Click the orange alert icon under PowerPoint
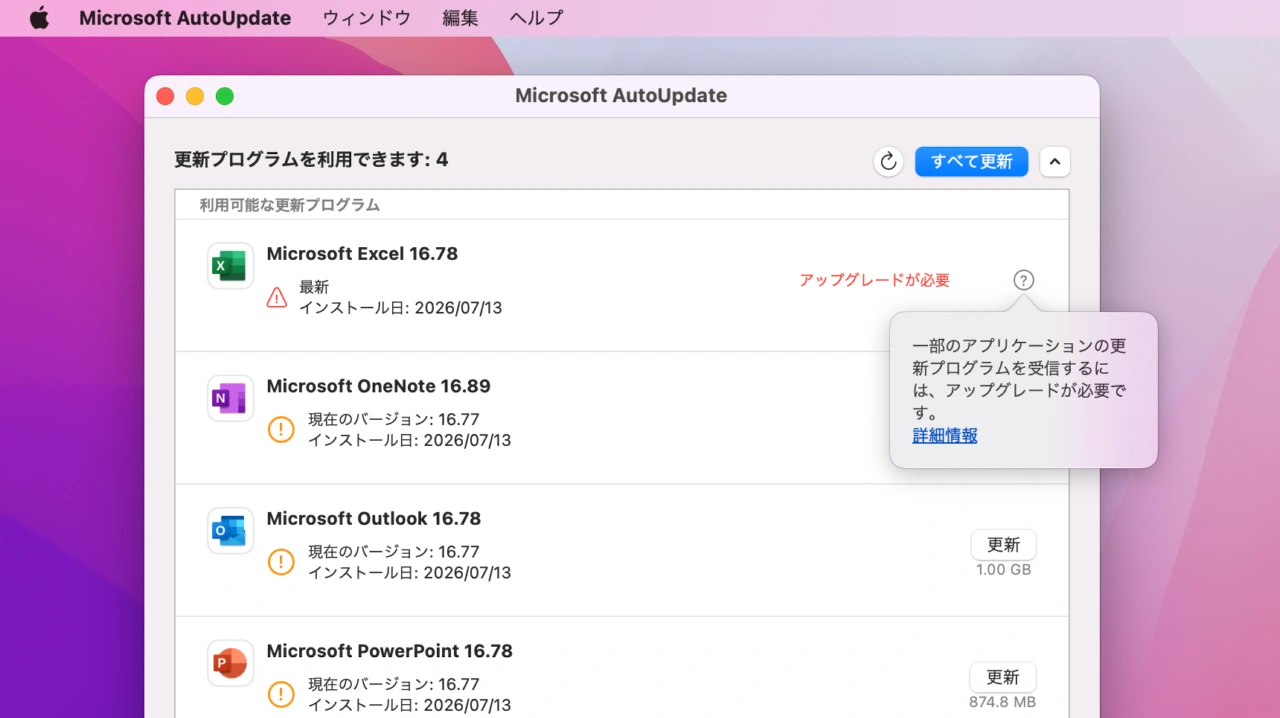Viewport: 1280px width, 718px height. pos(282,694)
